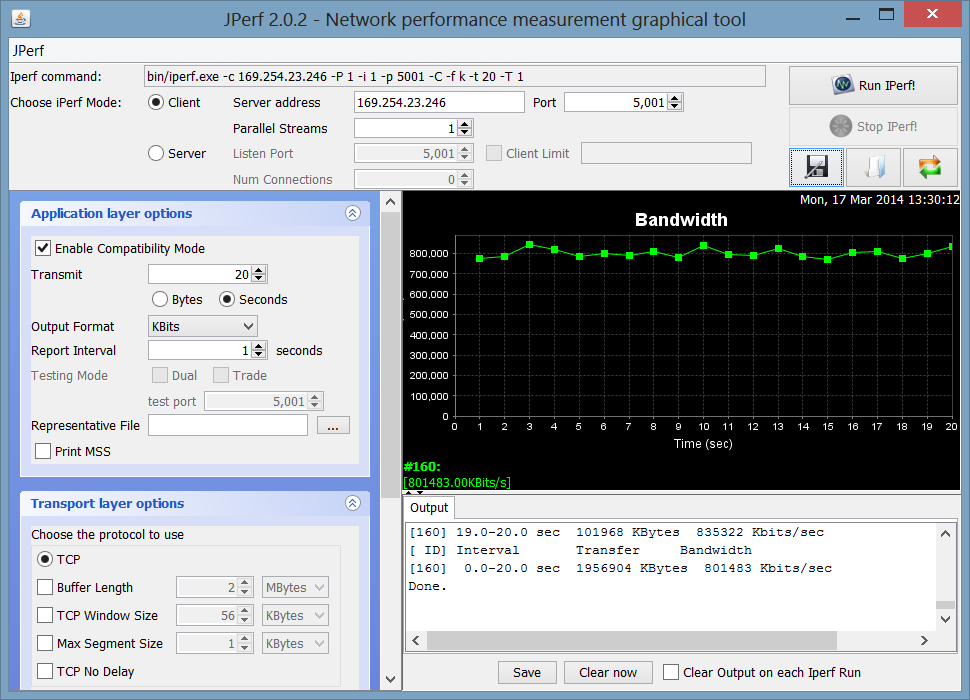Click the save configuration floppy icon

coord(817,167)
